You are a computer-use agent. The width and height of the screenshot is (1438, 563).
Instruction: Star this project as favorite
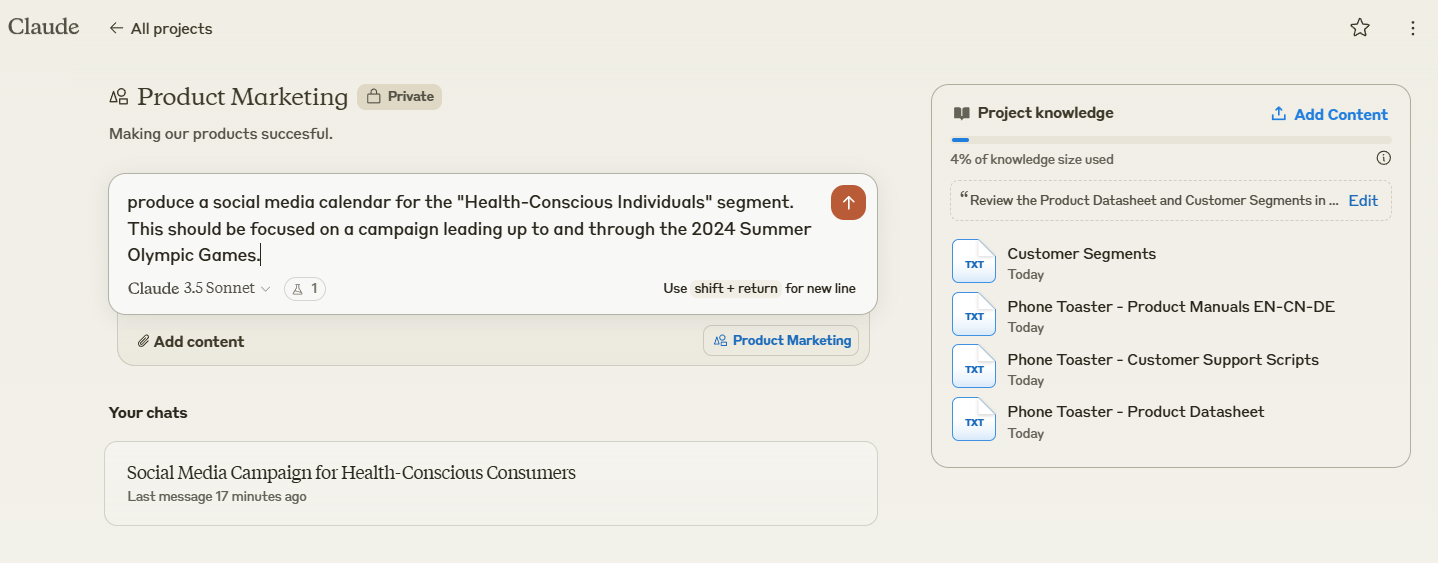(x=1359, y=28)
